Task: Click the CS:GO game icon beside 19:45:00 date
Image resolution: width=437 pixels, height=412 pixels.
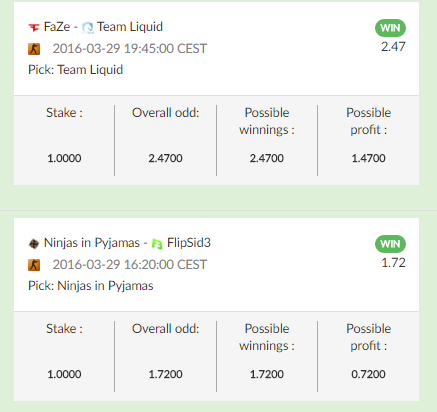Action: coord(34,49)
